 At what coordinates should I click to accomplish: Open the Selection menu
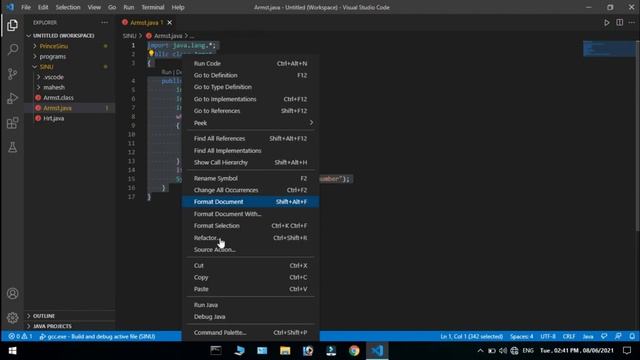[68, 7]
